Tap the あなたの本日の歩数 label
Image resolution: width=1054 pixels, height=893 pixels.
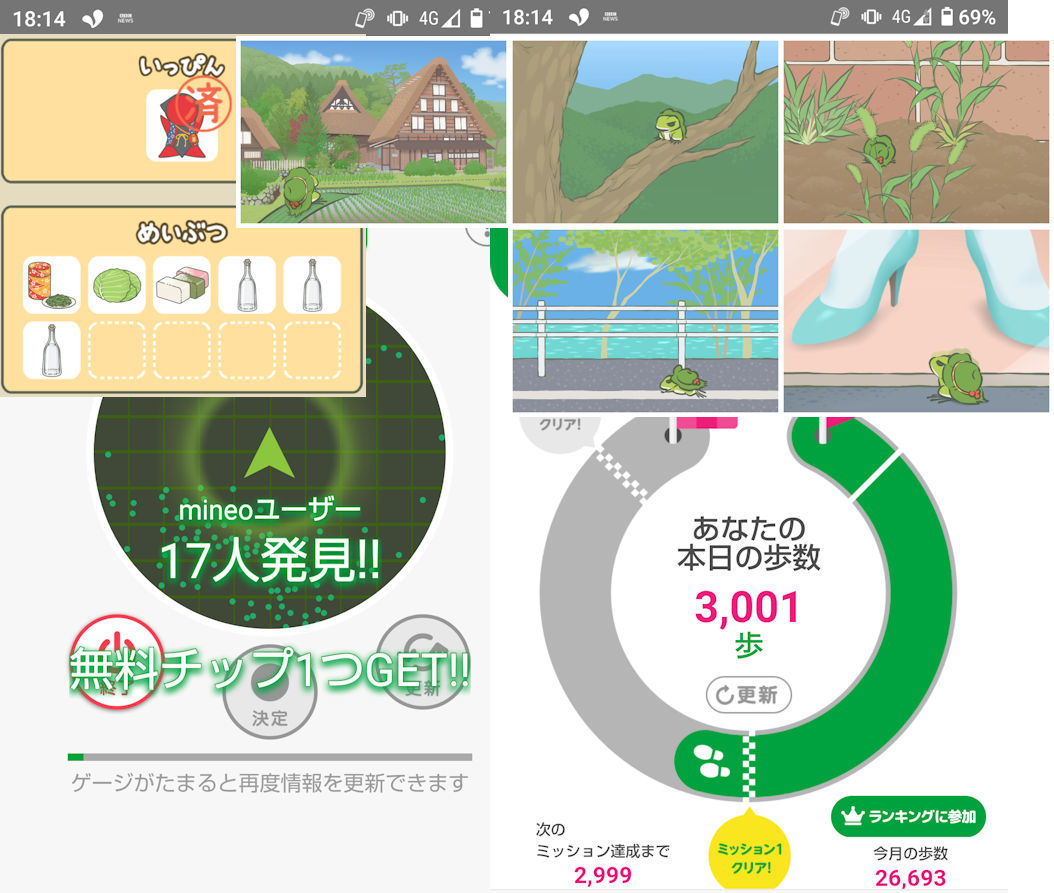[x=748, y=543]
